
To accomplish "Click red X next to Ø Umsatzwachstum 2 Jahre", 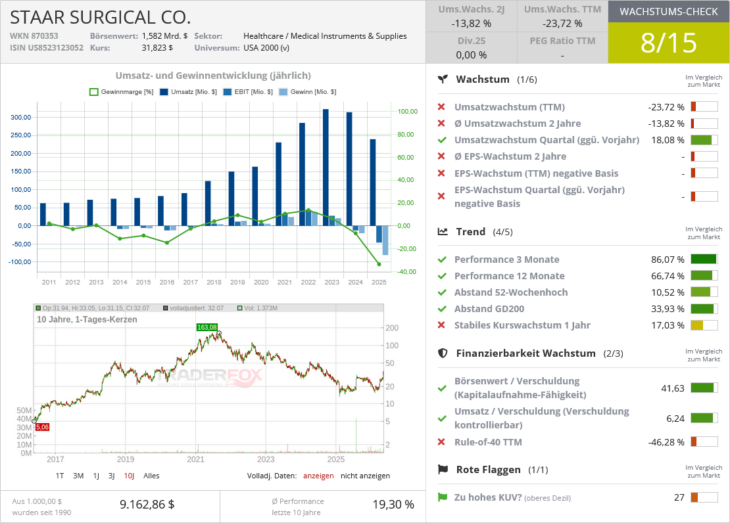I will pyautogui.click(x=441, y=123).
